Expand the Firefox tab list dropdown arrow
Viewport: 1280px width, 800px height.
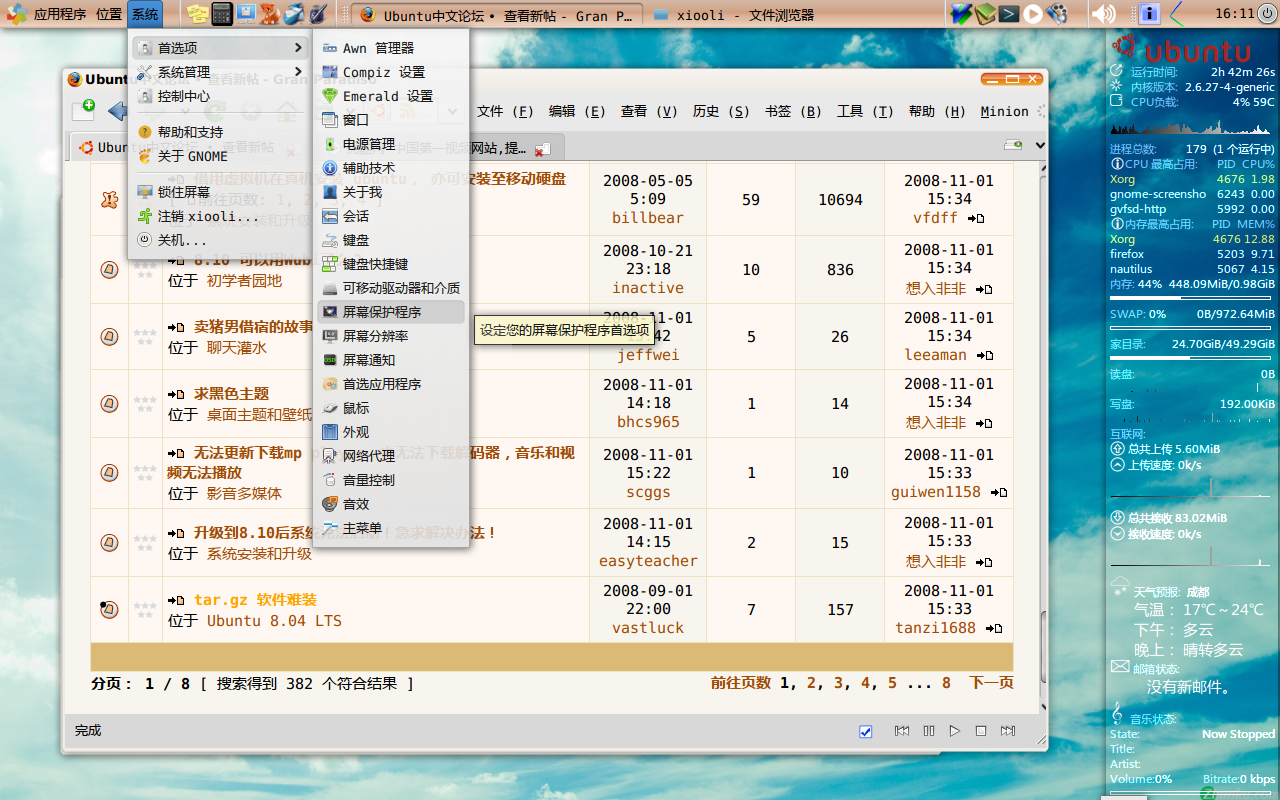[1040, 146]
